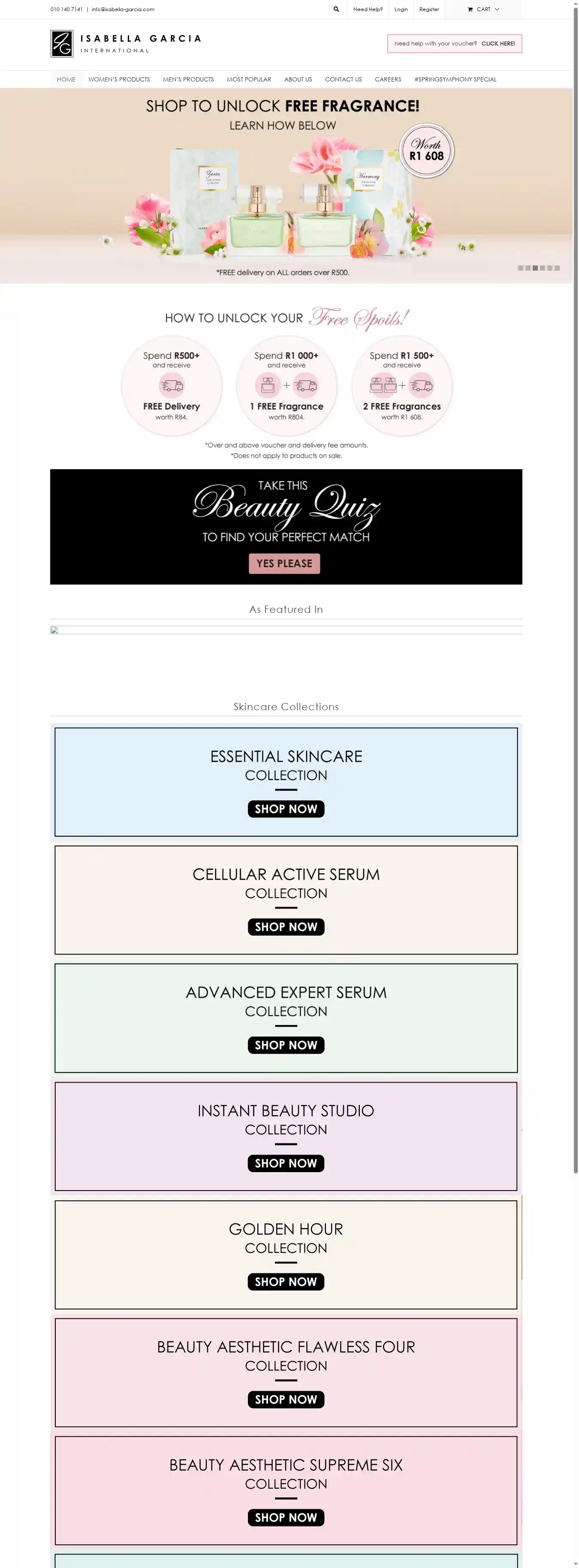This screenshot has width=579, height=1568.
Task: Select the first slider pagination dot
Action: coord(521,268)
